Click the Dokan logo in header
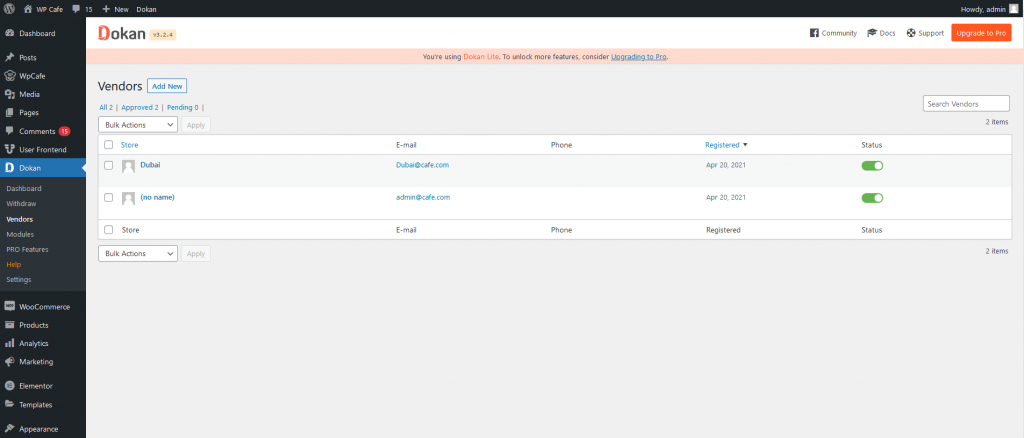The image size is (1024, 438). 121,33
